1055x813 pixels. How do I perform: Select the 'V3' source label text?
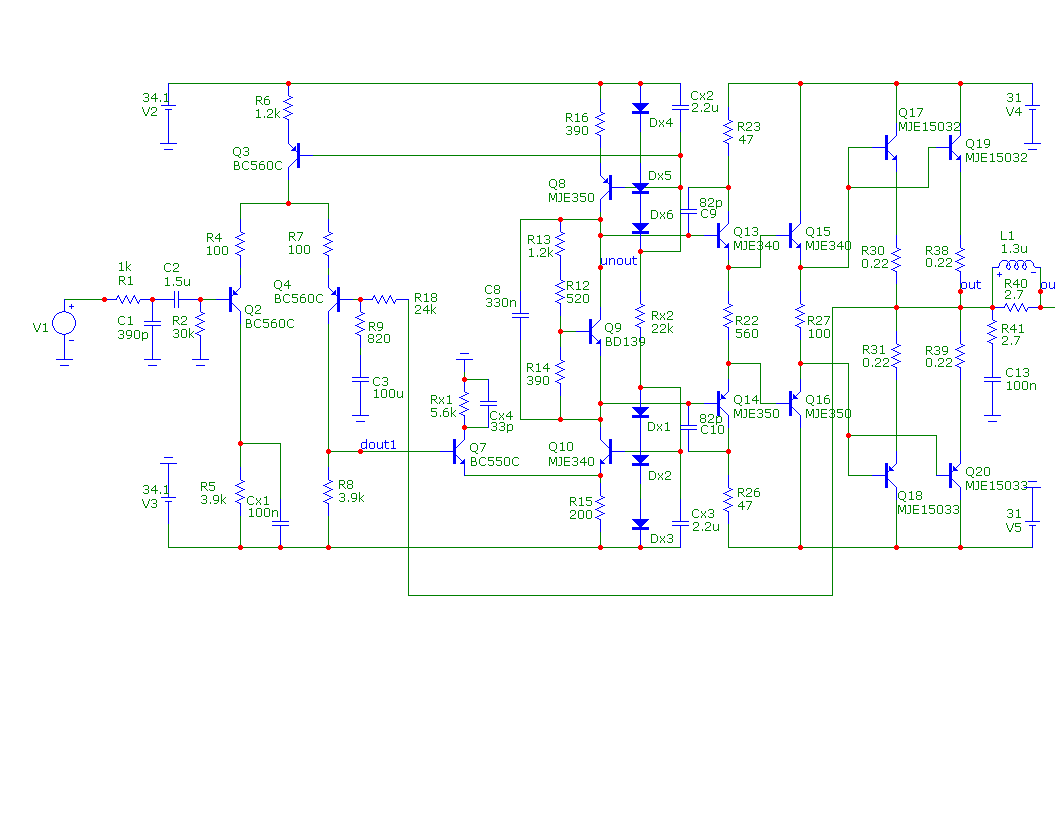point(150,503)
